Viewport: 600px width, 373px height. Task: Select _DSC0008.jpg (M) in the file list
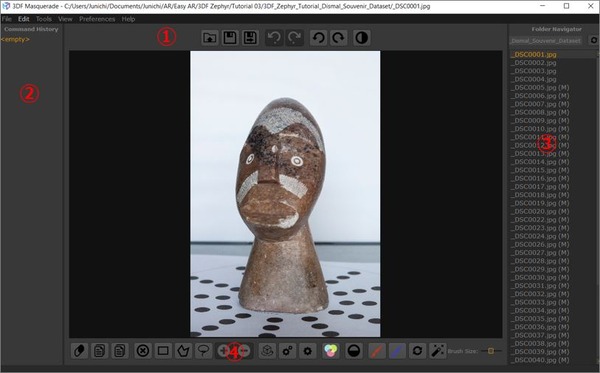point(540,112)
